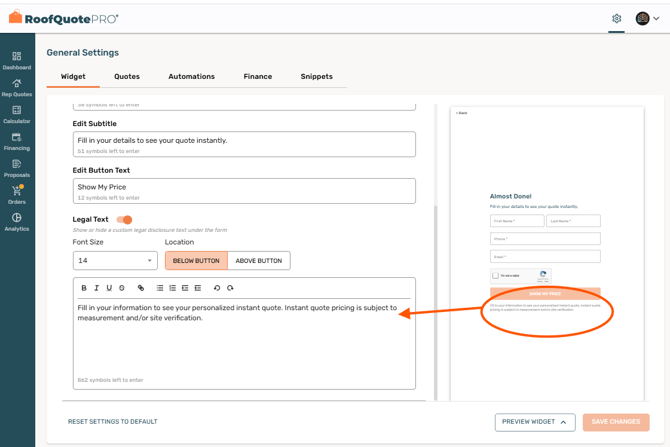Expand the user profile avatar menu
Image resolution: width=670 pixels, height=447 pixels.
point(648,18)
